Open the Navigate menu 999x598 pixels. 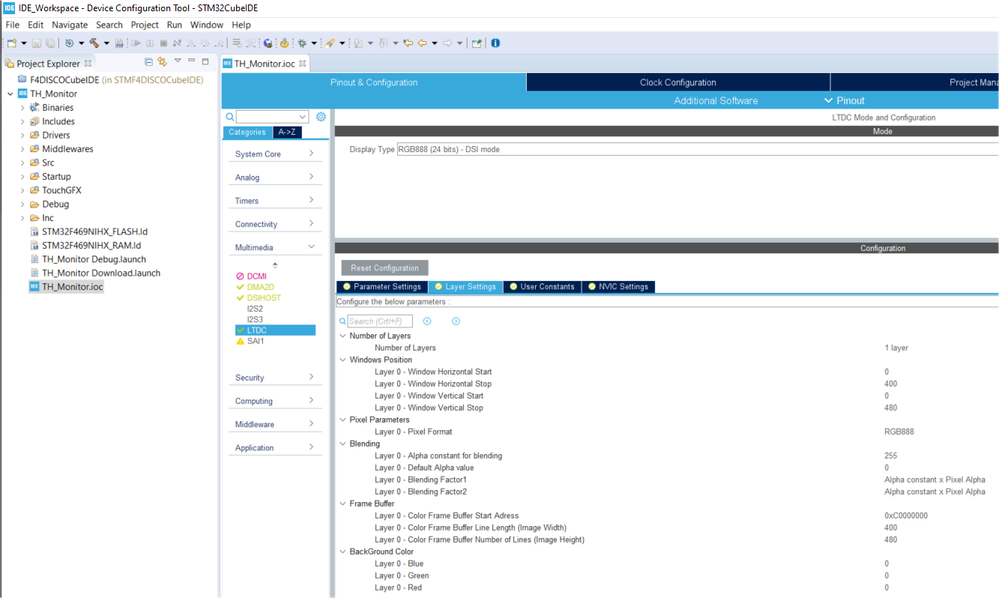pos(69,25)
